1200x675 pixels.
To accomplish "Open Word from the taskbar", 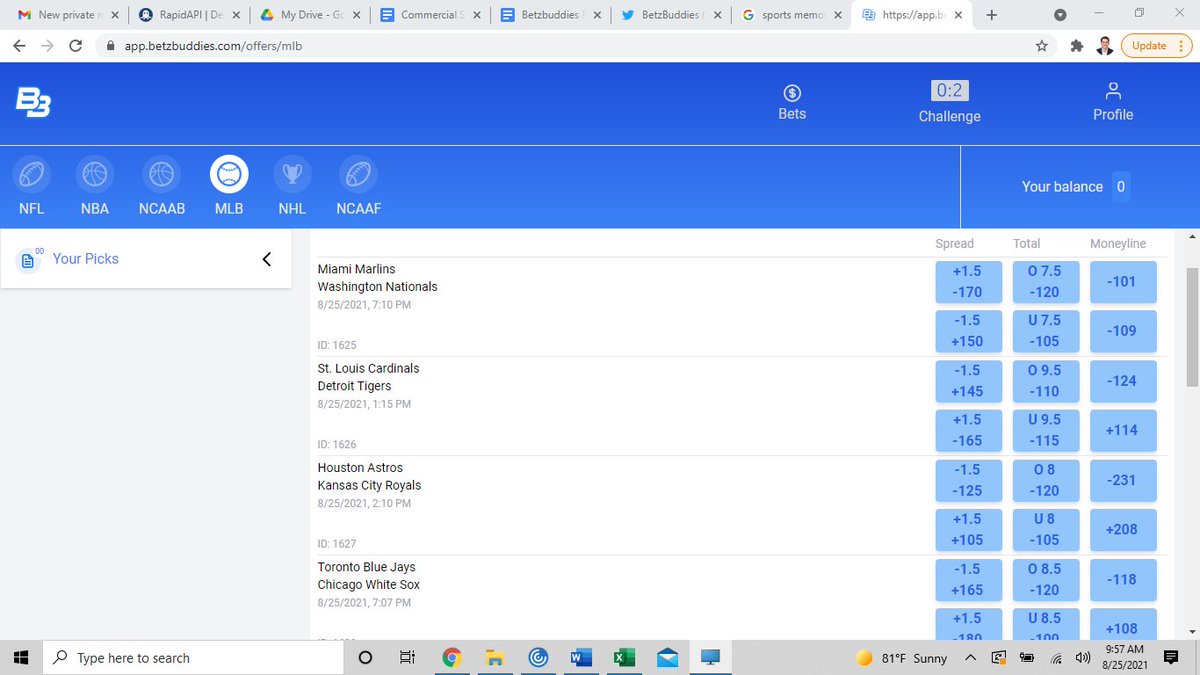I will click(579, 657).
